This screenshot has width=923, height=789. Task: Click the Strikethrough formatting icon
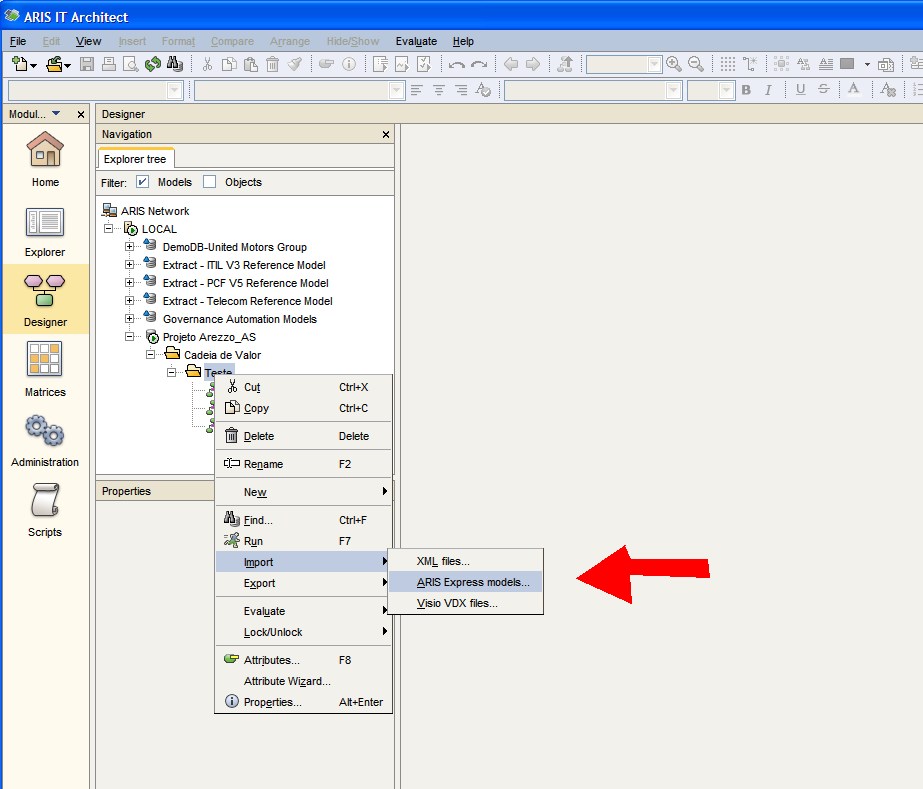pos(824,89)
